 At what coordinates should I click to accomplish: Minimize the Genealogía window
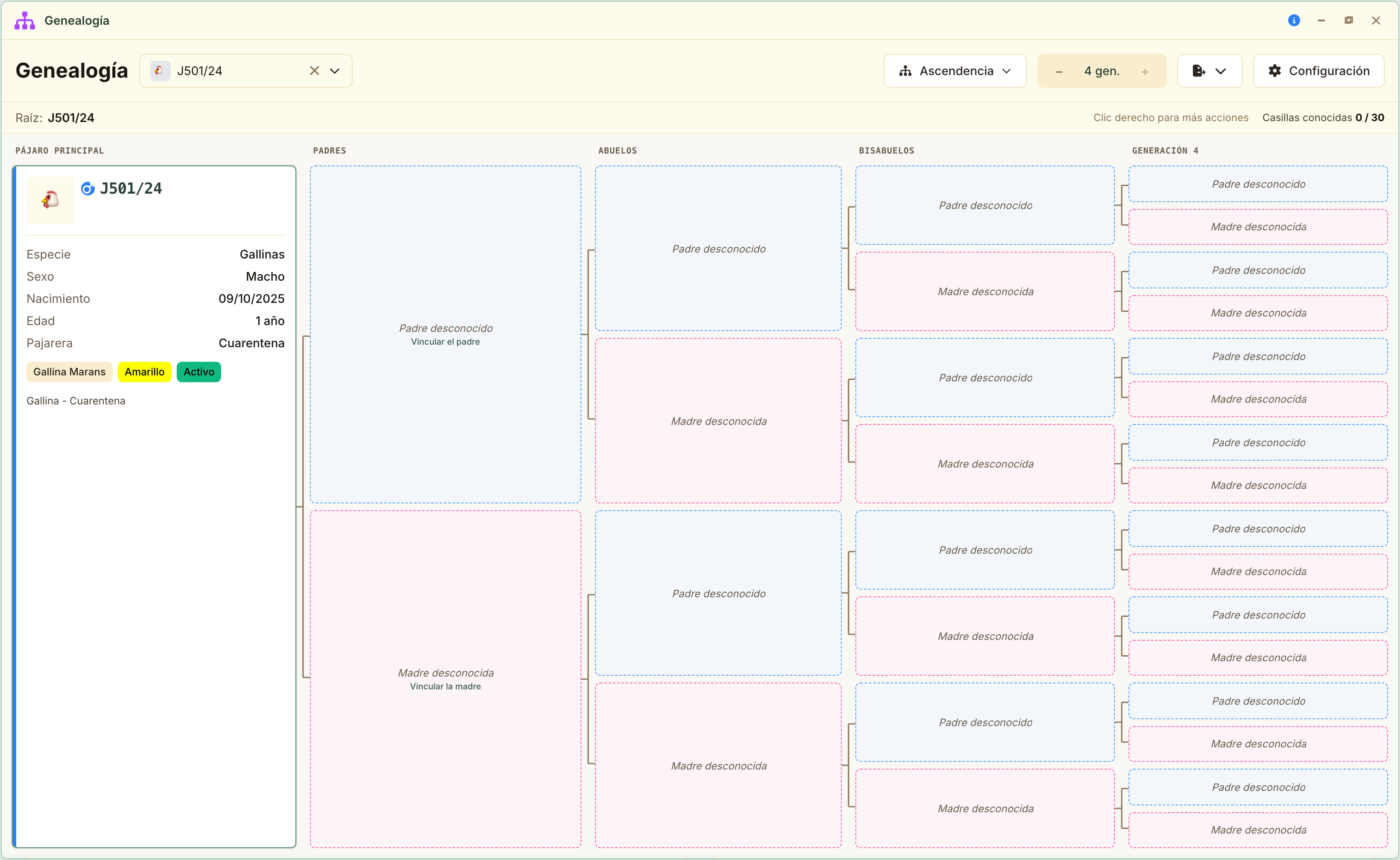point(1321,20)
